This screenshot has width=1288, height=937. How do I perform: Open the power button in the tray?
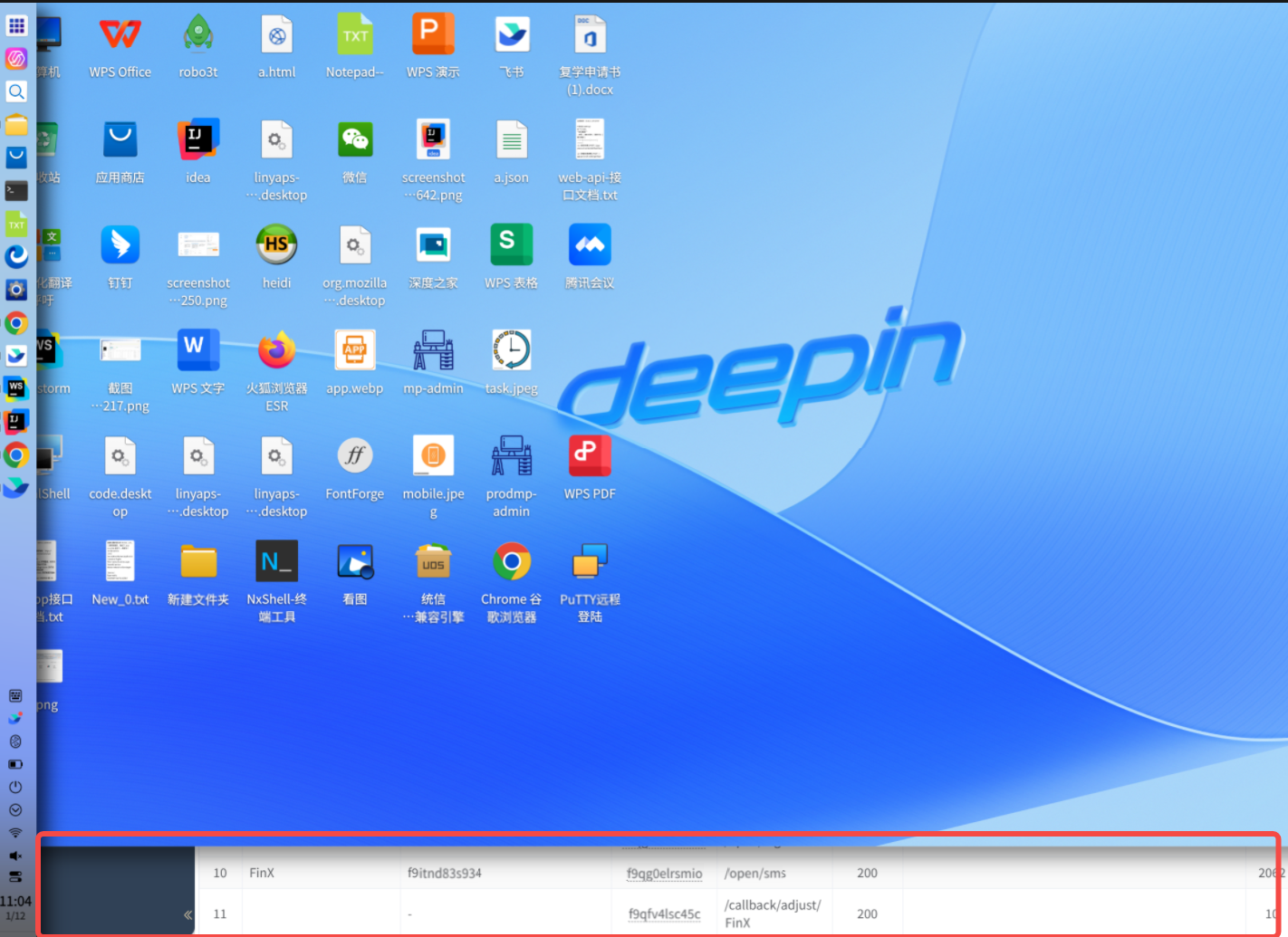click(x=15, y=787)
